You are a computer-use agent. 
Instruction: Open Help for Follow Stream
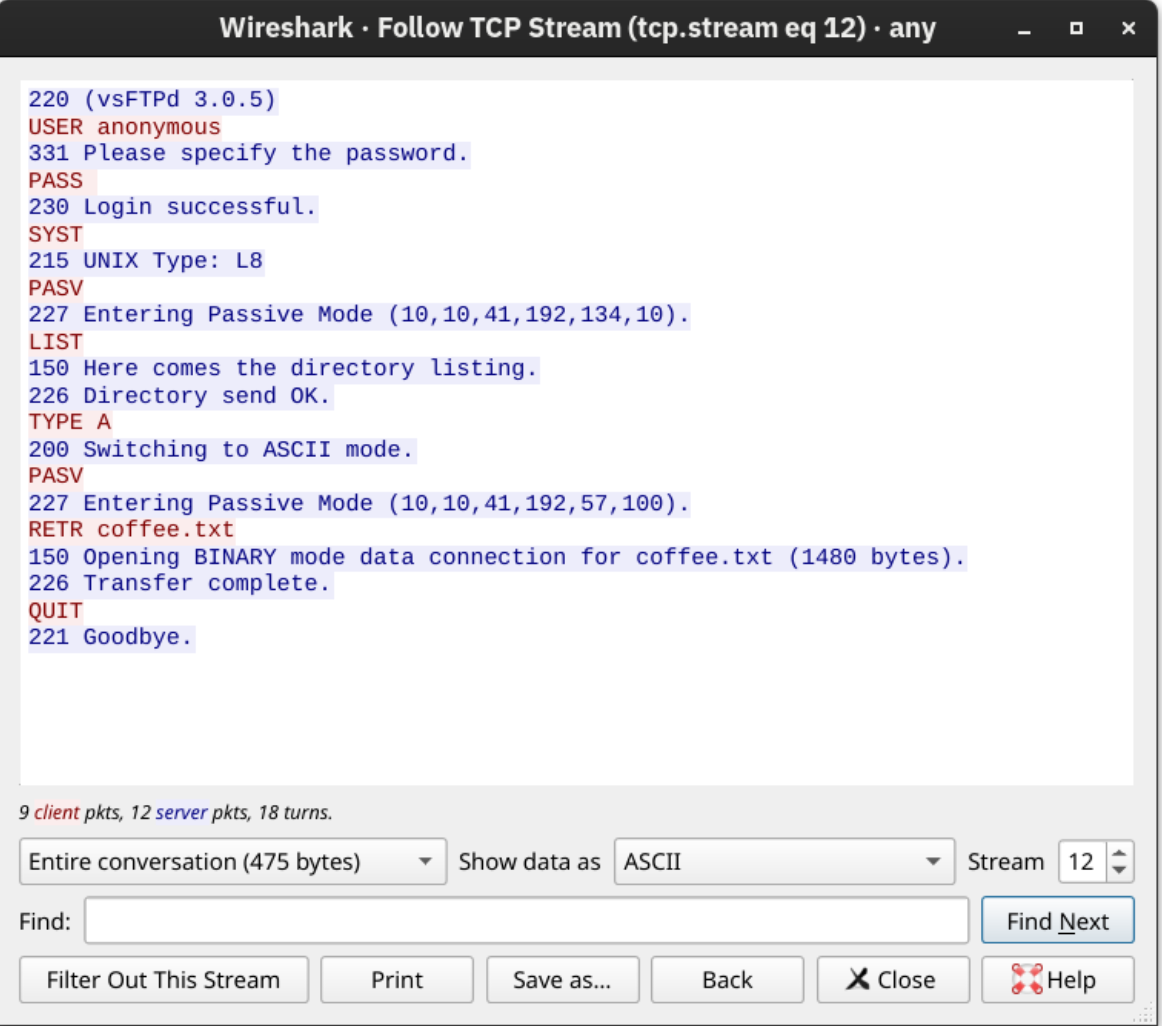[1058, 979]
